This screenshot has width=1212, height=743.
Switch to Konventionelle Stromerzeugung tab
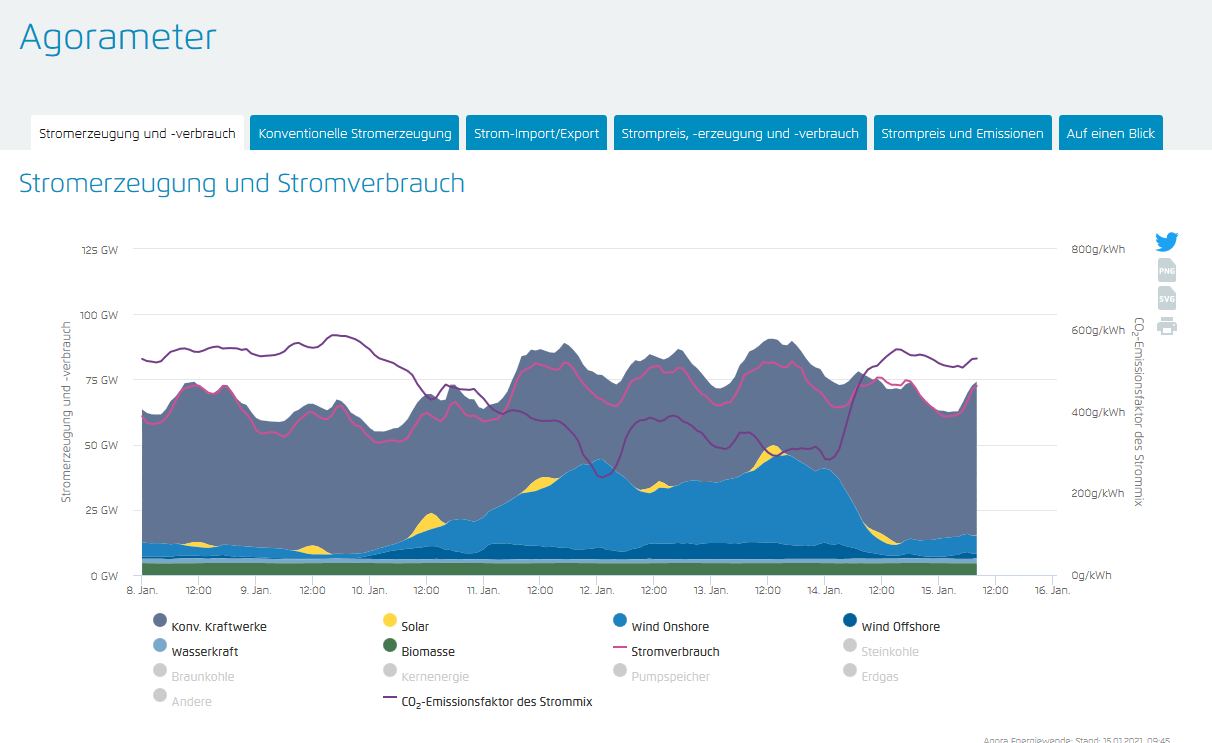coord(355,133)
